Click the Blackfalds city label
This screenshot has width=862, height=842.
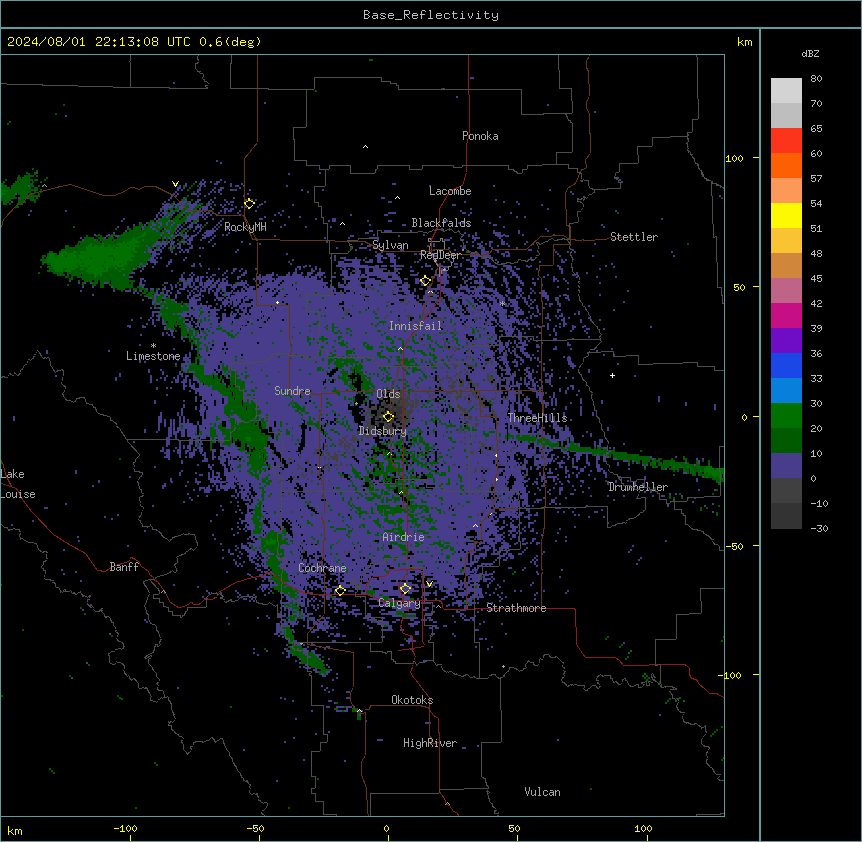point(441,223)
